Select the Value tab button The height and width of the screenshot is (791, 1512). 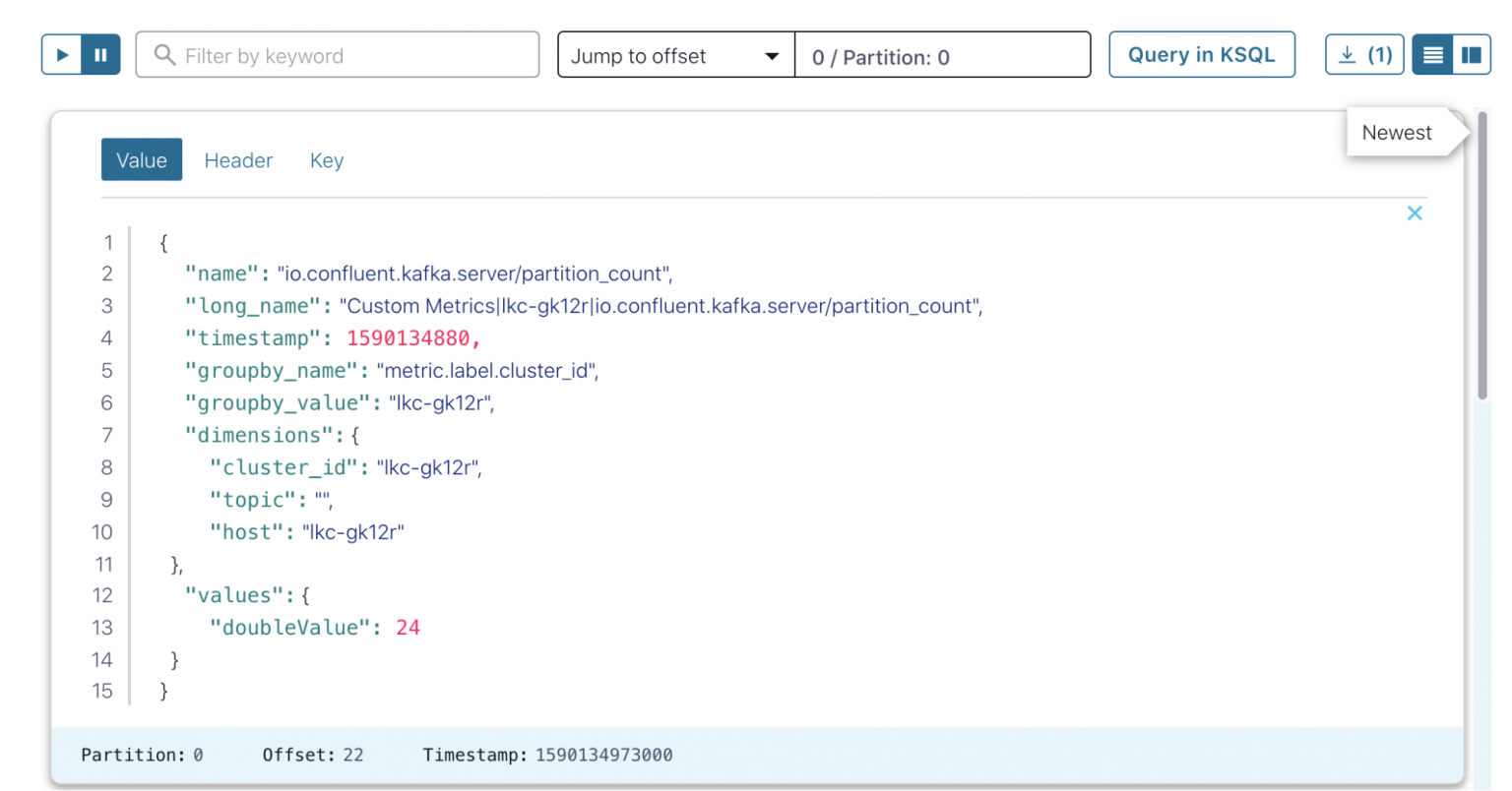click(x=142, y=158)
